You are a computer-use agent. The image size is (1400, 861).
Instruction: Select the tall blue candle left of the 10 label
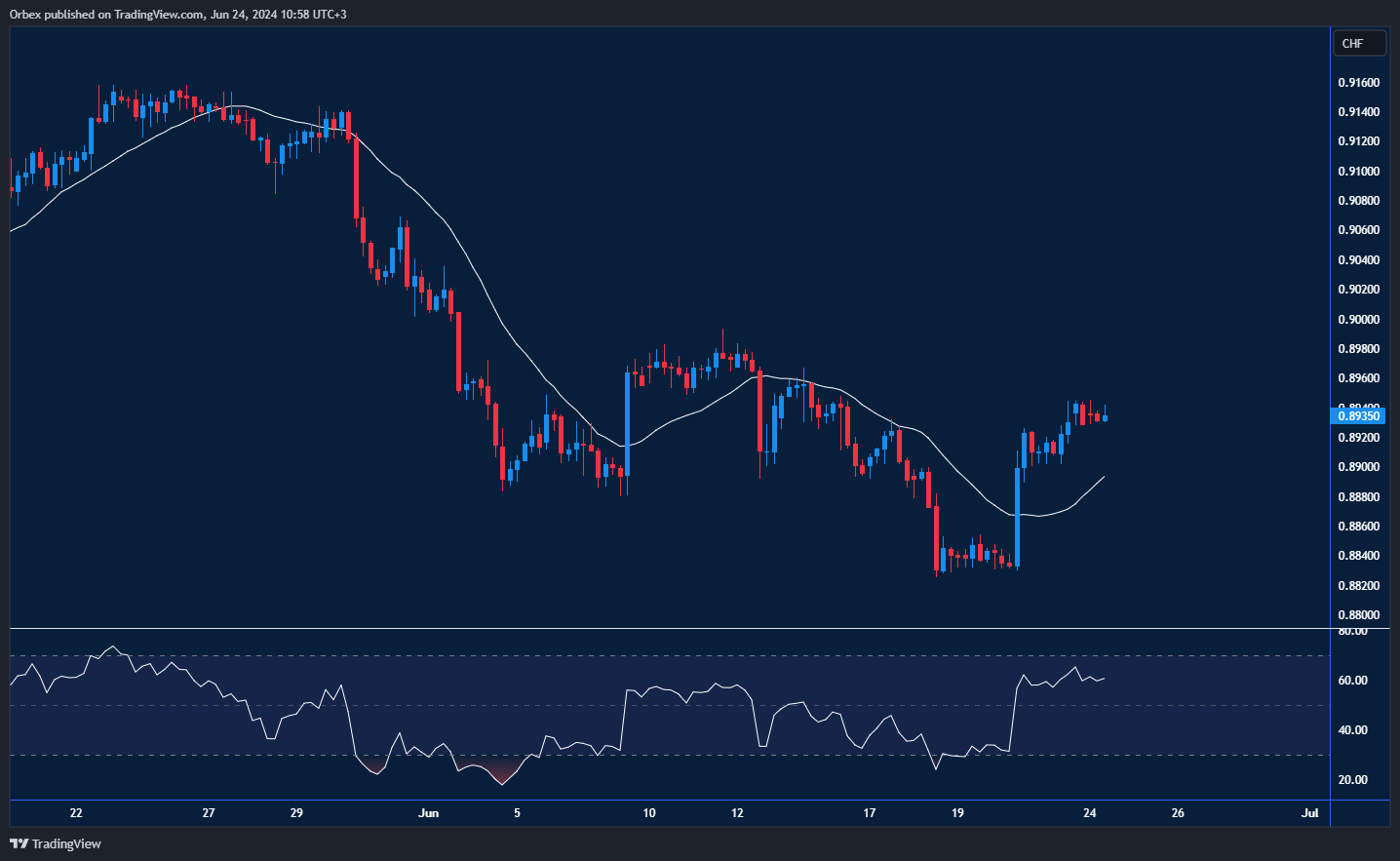pyautogui.click(x=627, y=423)
